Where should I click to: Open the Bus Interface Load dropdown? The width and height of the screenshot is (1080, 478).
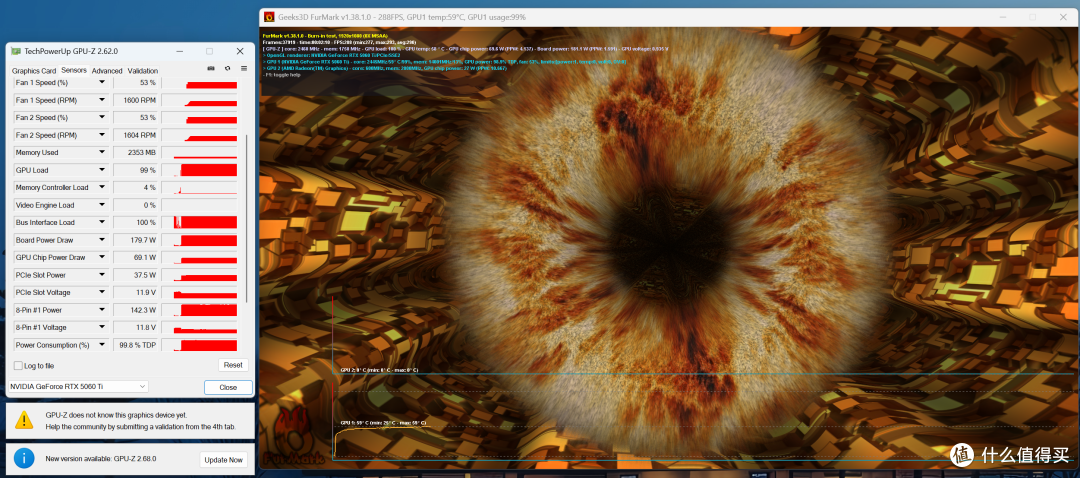pos(102,222)
